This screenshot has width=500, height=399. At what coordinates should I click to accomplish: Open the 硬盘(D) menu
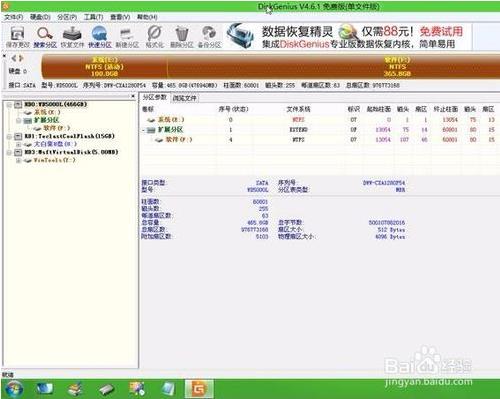tap(40, 17)
